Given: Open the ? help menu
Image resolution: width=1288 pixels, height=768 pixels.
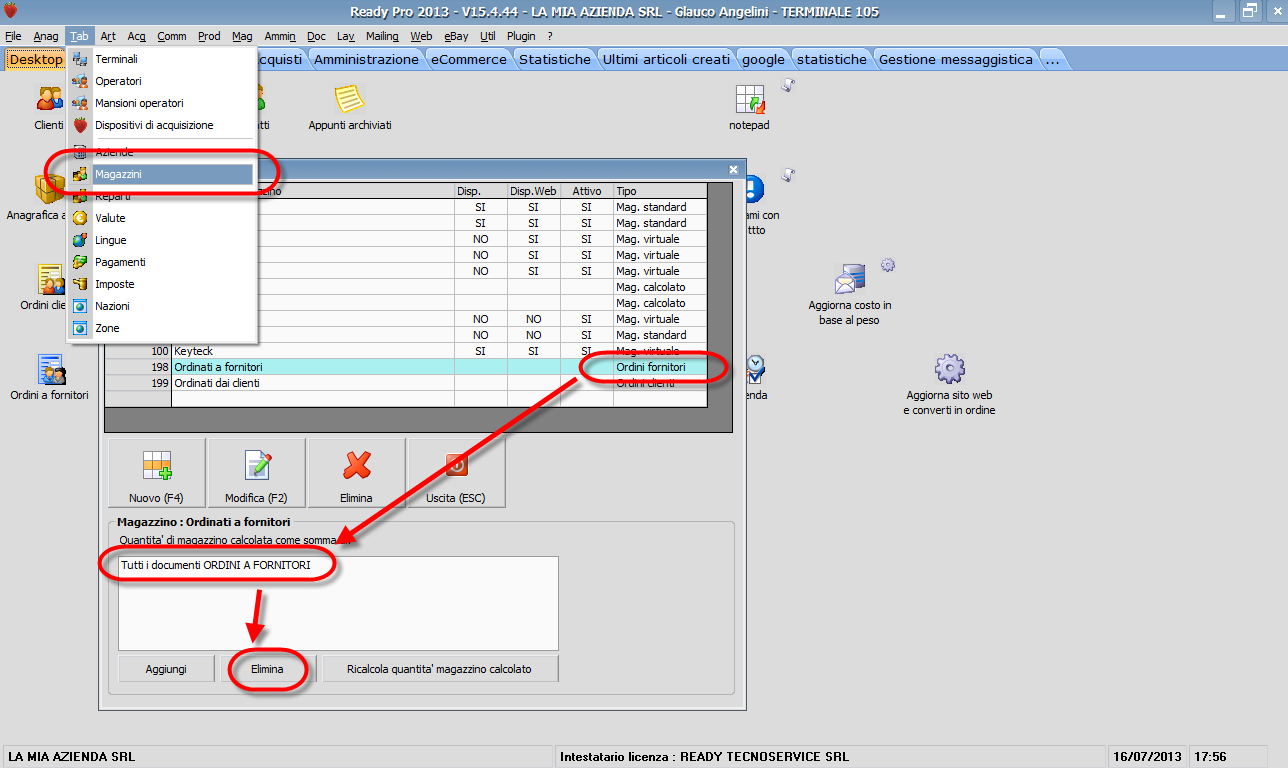Looking at the screenshot, I should (x=550, y=36).
